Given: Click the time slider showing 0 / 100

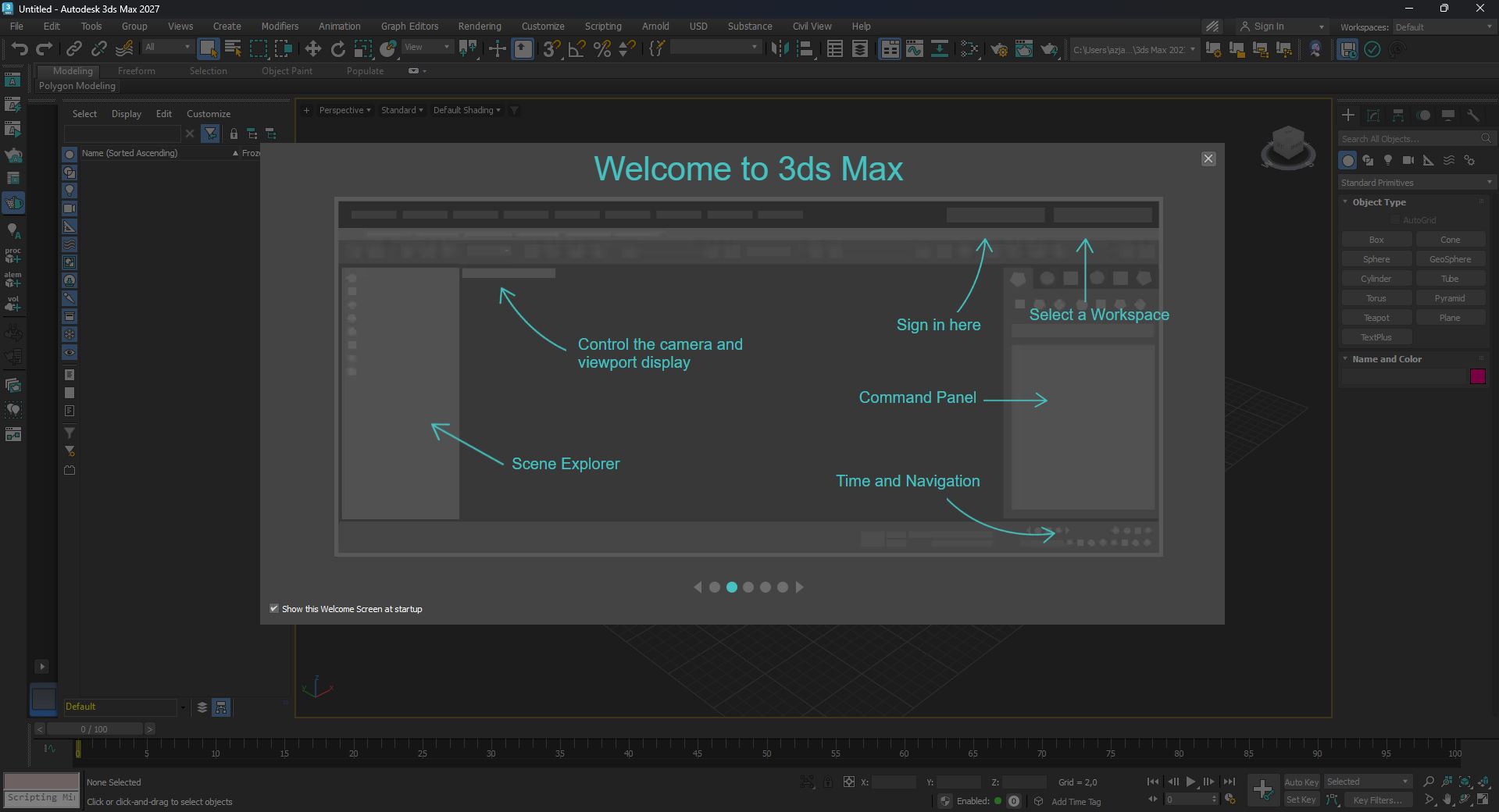Looking at the screenshot, I should [95, 729].
